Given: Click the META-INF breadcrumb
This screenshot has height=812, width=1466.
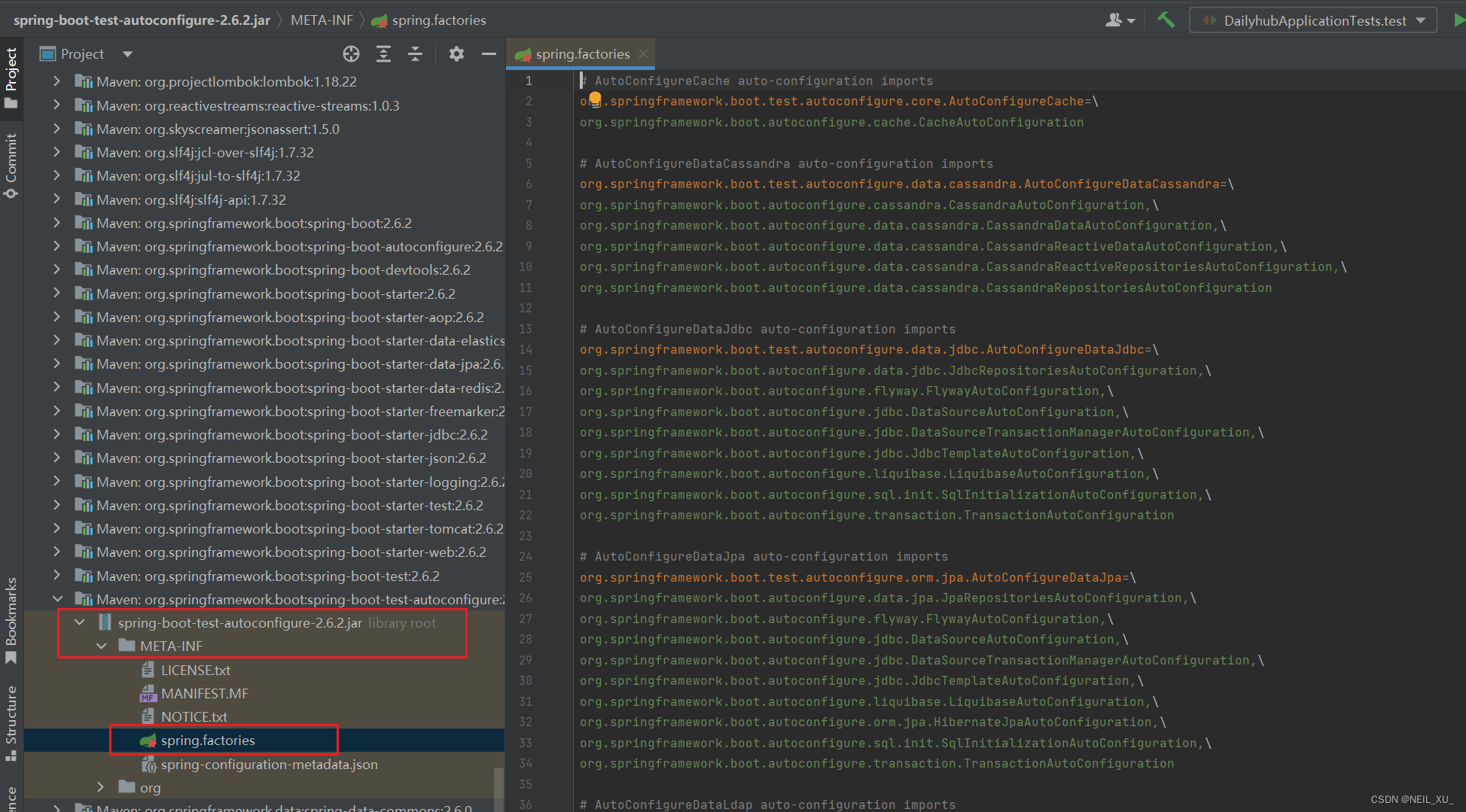Looking at the screenshot, I should 322,20.
